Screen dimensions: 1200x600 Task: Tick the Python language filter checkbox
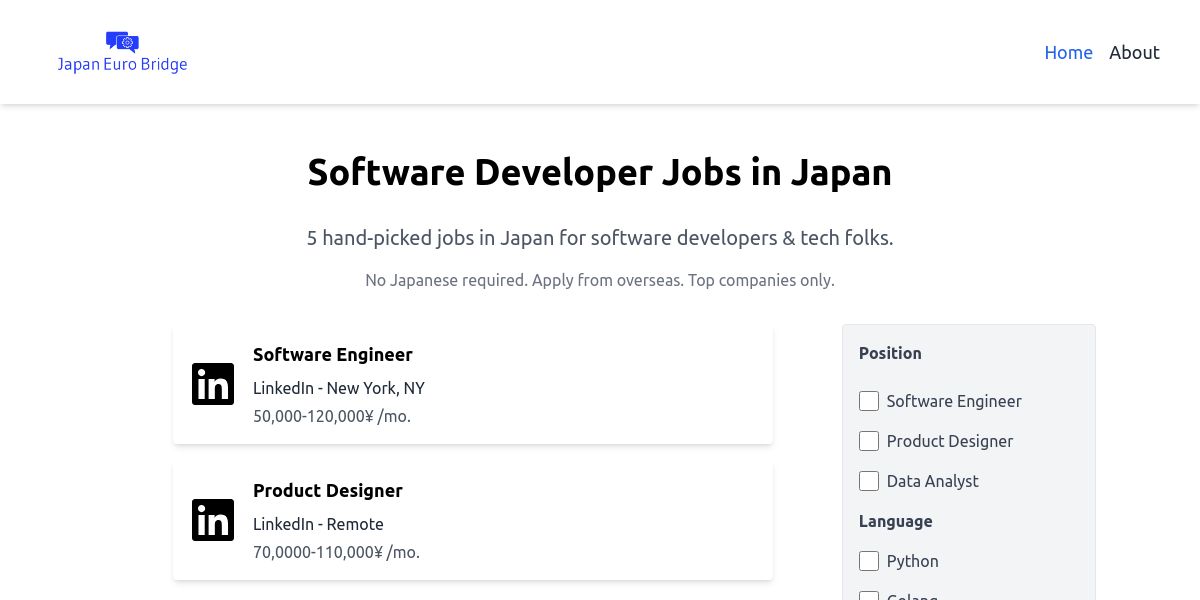pyautogui.click(x=869, y=561)
